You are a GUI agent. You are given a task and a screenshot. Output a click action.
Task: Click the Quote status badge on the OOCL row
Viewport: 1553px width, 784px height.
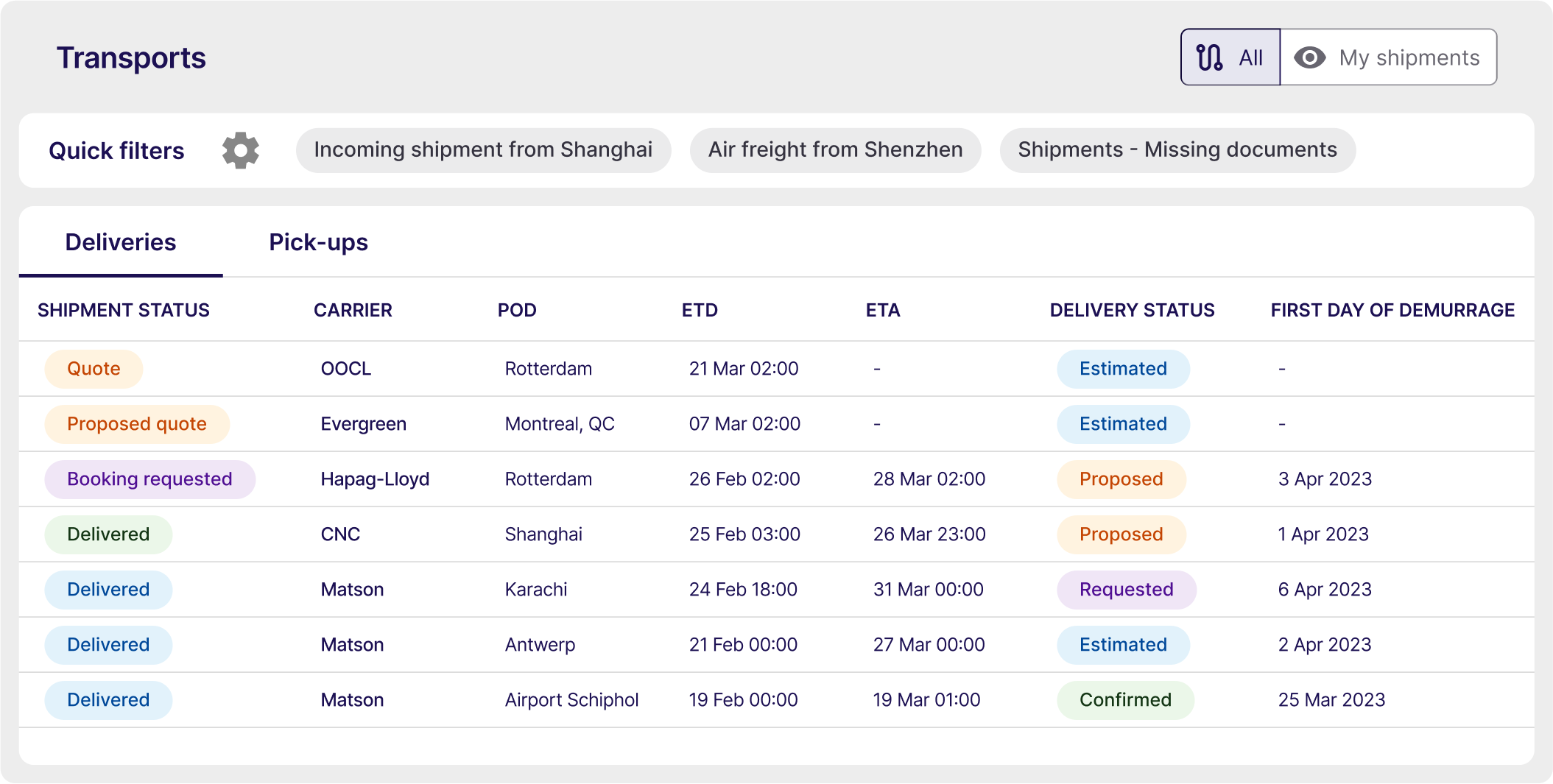click(94, 368)
